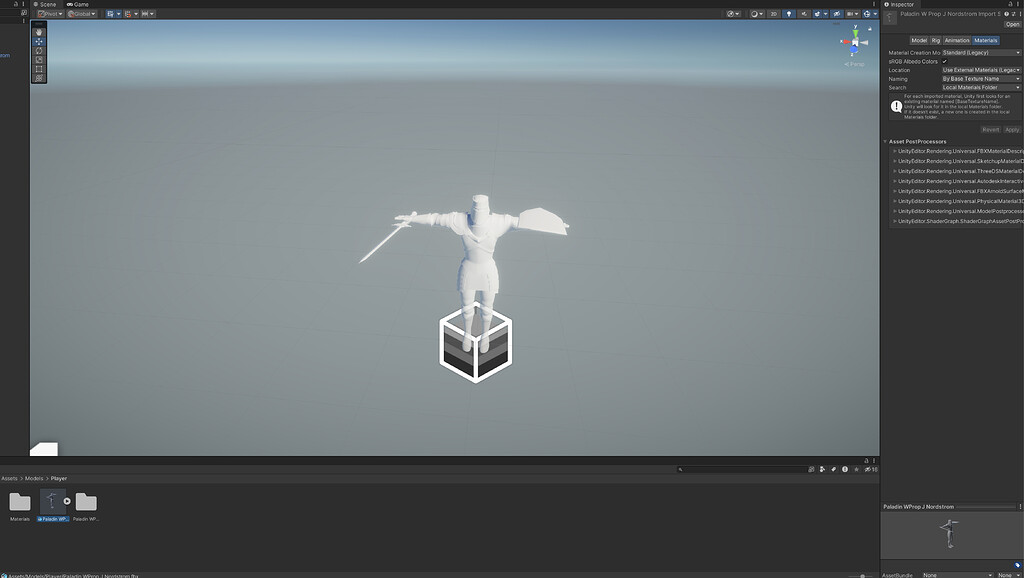The width and height of the screenshot is (1024, 578).
Task: Toggle the asset labels filter icon
Action: click(834, 468)
